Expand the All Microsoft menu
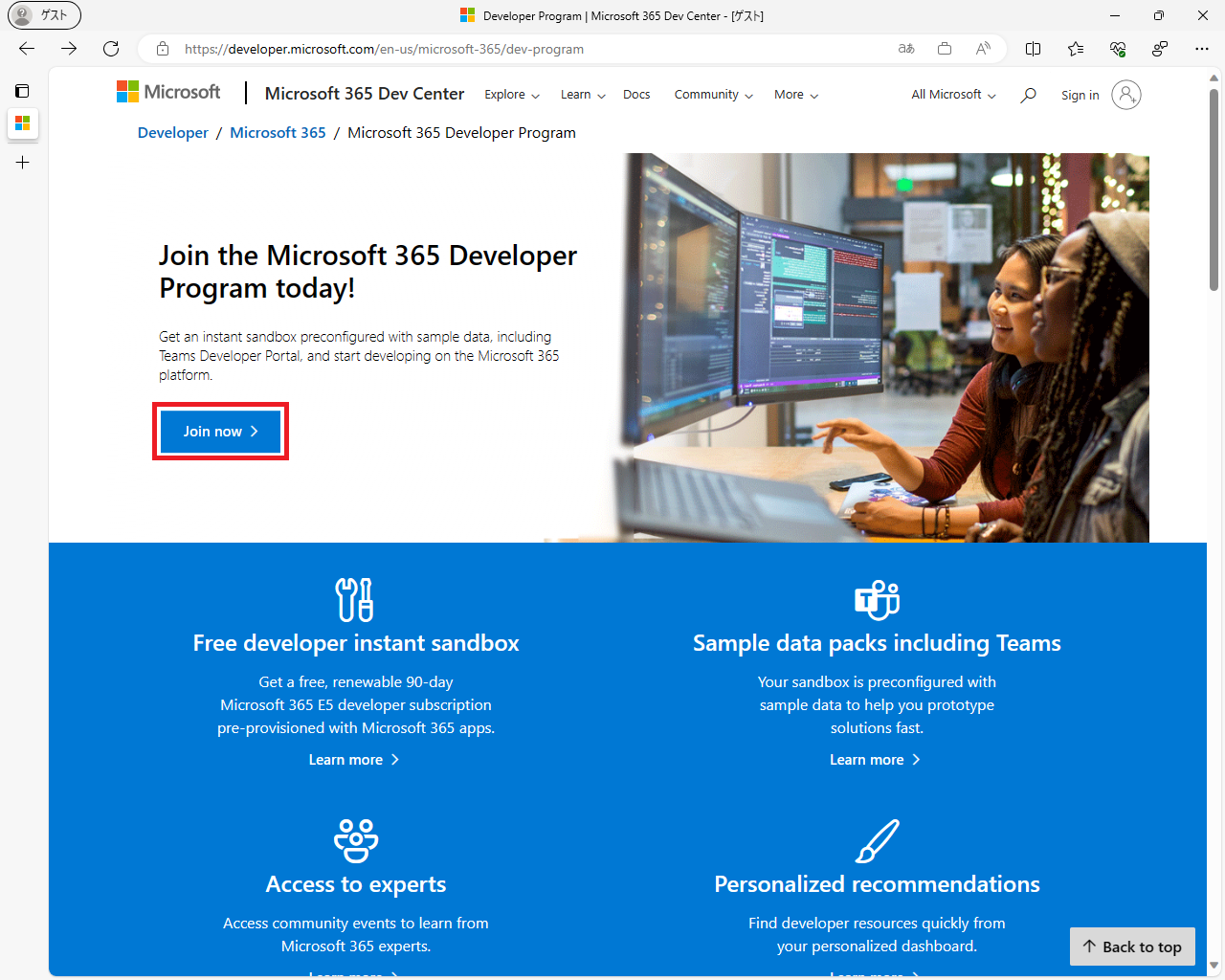 point(954,95)
